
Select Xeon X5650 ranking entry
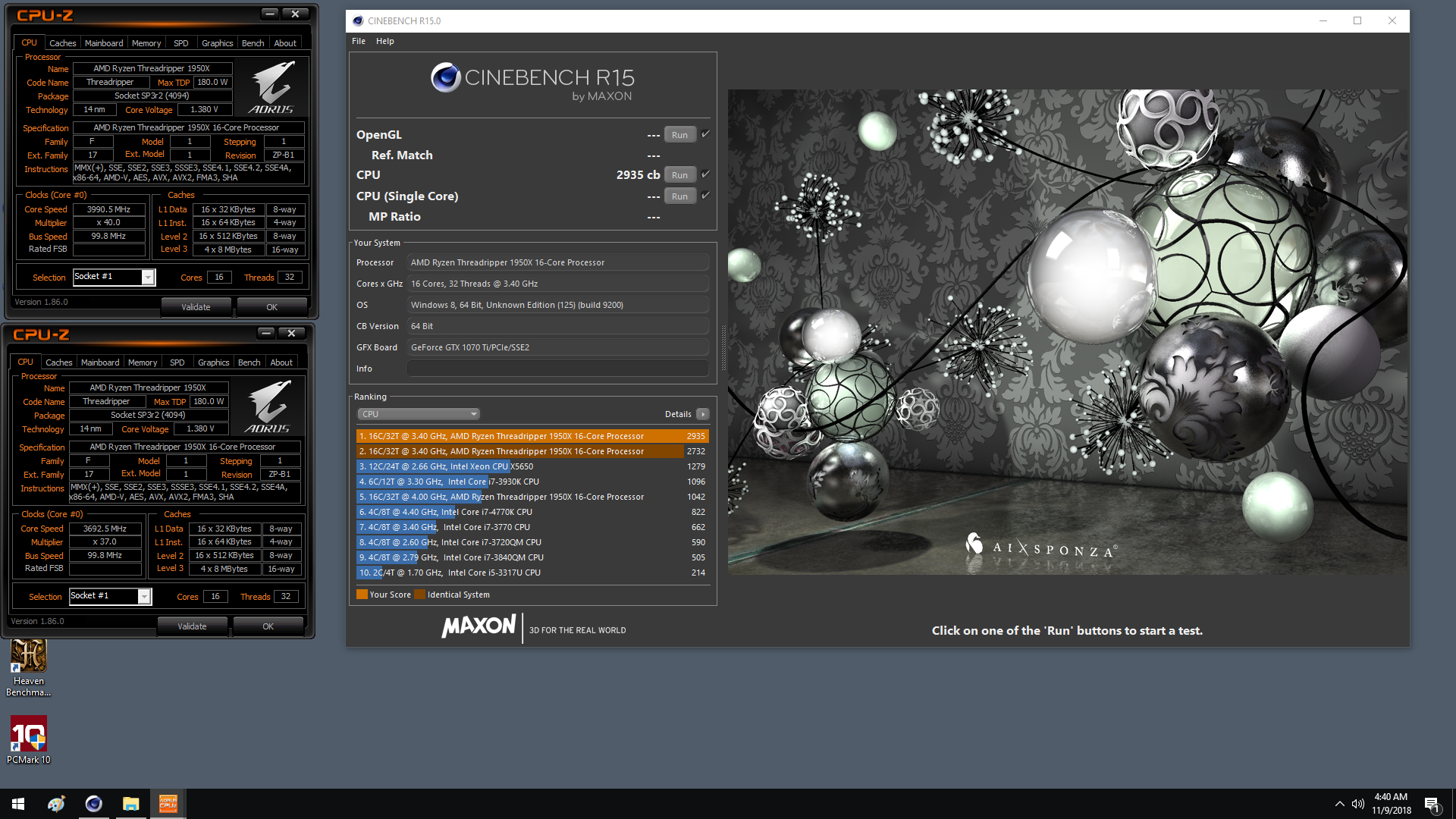pyautogui.click(x=532, y=466)
